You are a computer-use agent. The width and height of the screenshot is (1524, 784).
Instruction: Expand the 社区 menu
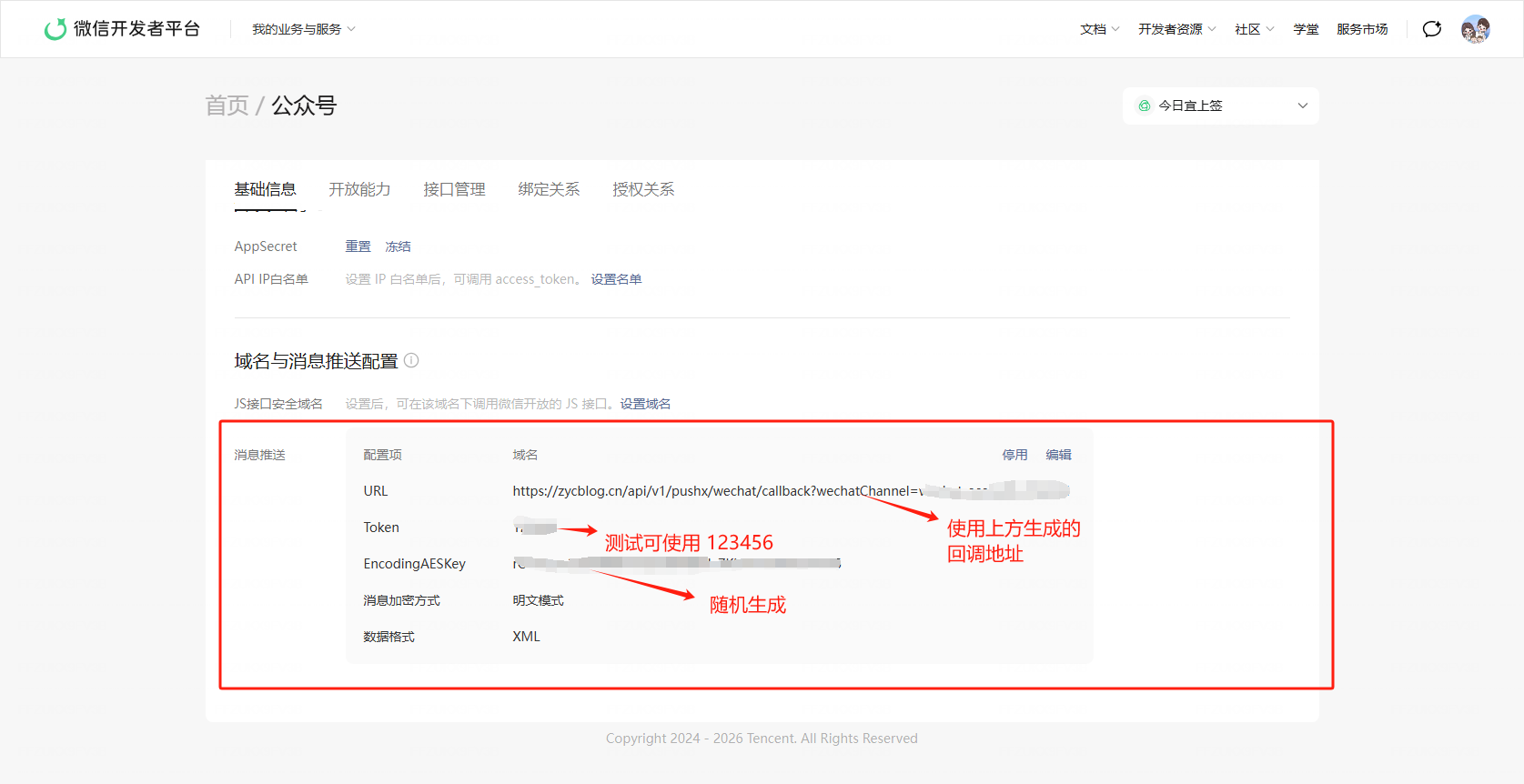(x=1255, y=29)
